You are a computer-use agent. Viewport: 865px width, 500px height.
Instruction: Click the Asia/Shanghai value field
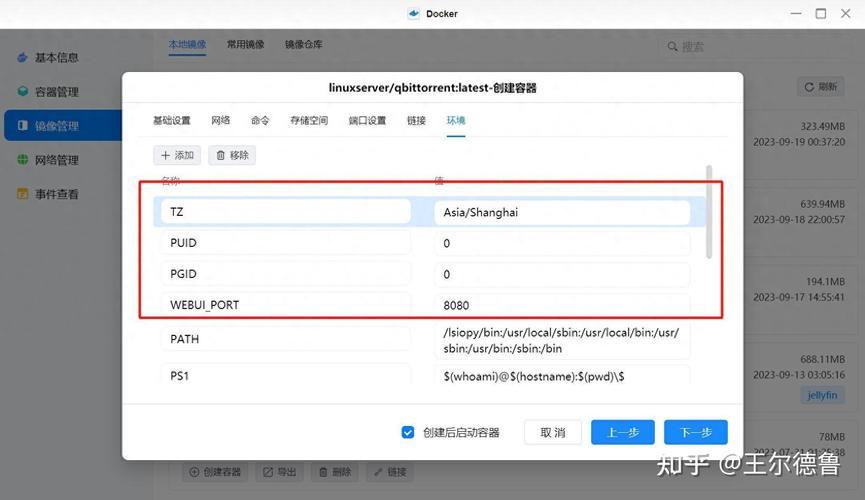pos(562,212)
